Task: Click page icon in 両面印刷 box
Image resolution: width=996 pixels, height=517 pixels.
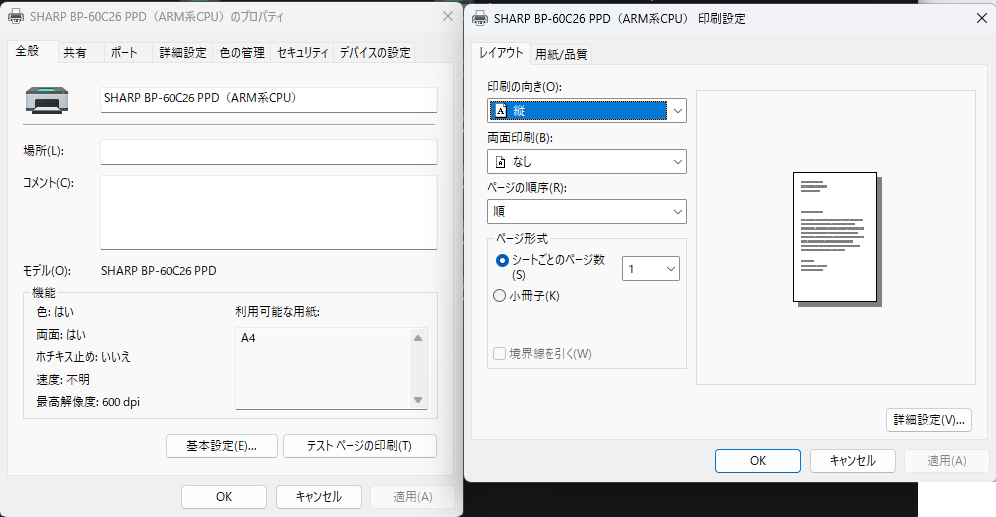Action: (x=501, y=162)
